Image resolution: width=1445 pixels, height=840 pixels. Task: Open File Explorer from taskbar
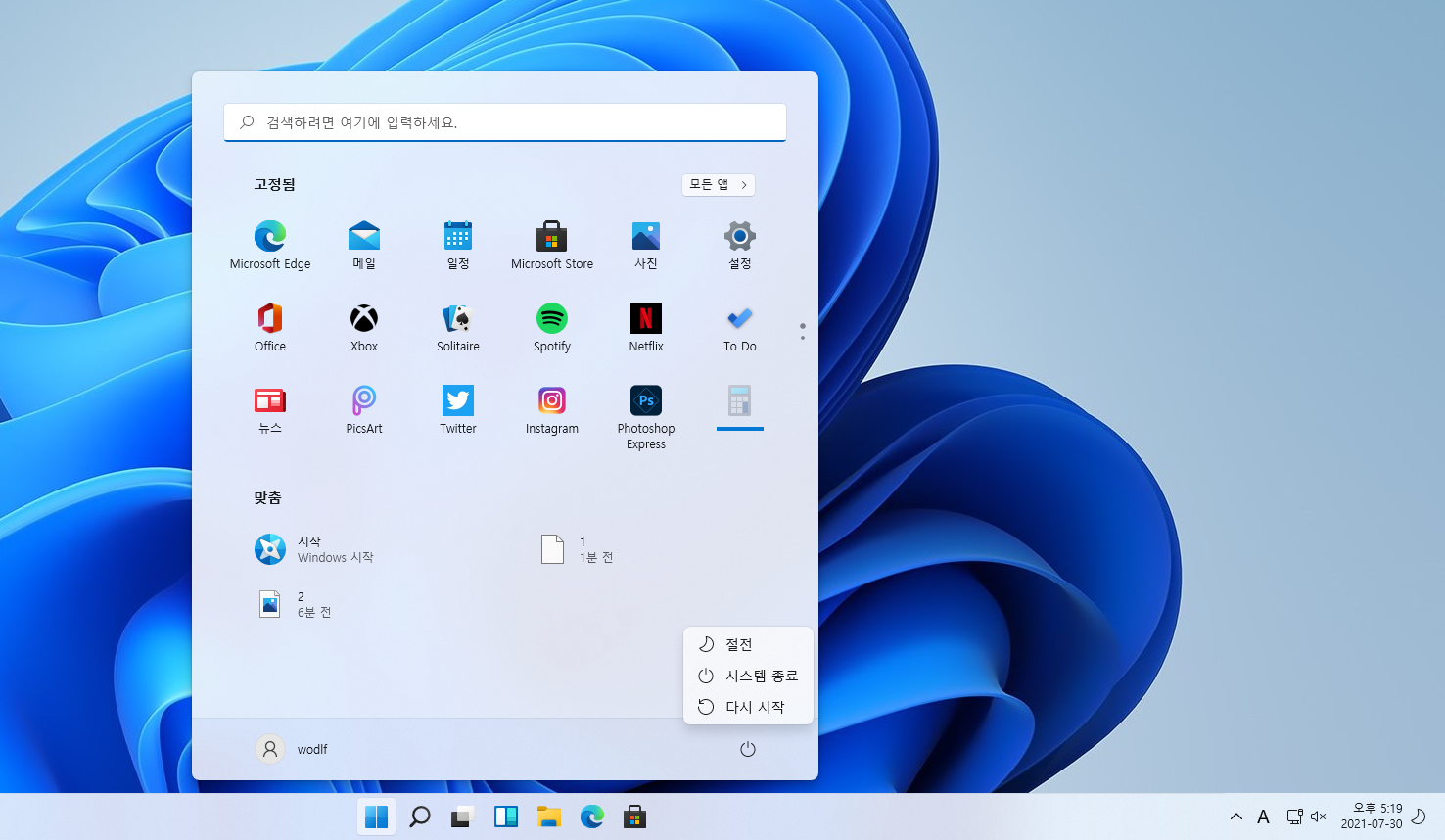point(549,817)
